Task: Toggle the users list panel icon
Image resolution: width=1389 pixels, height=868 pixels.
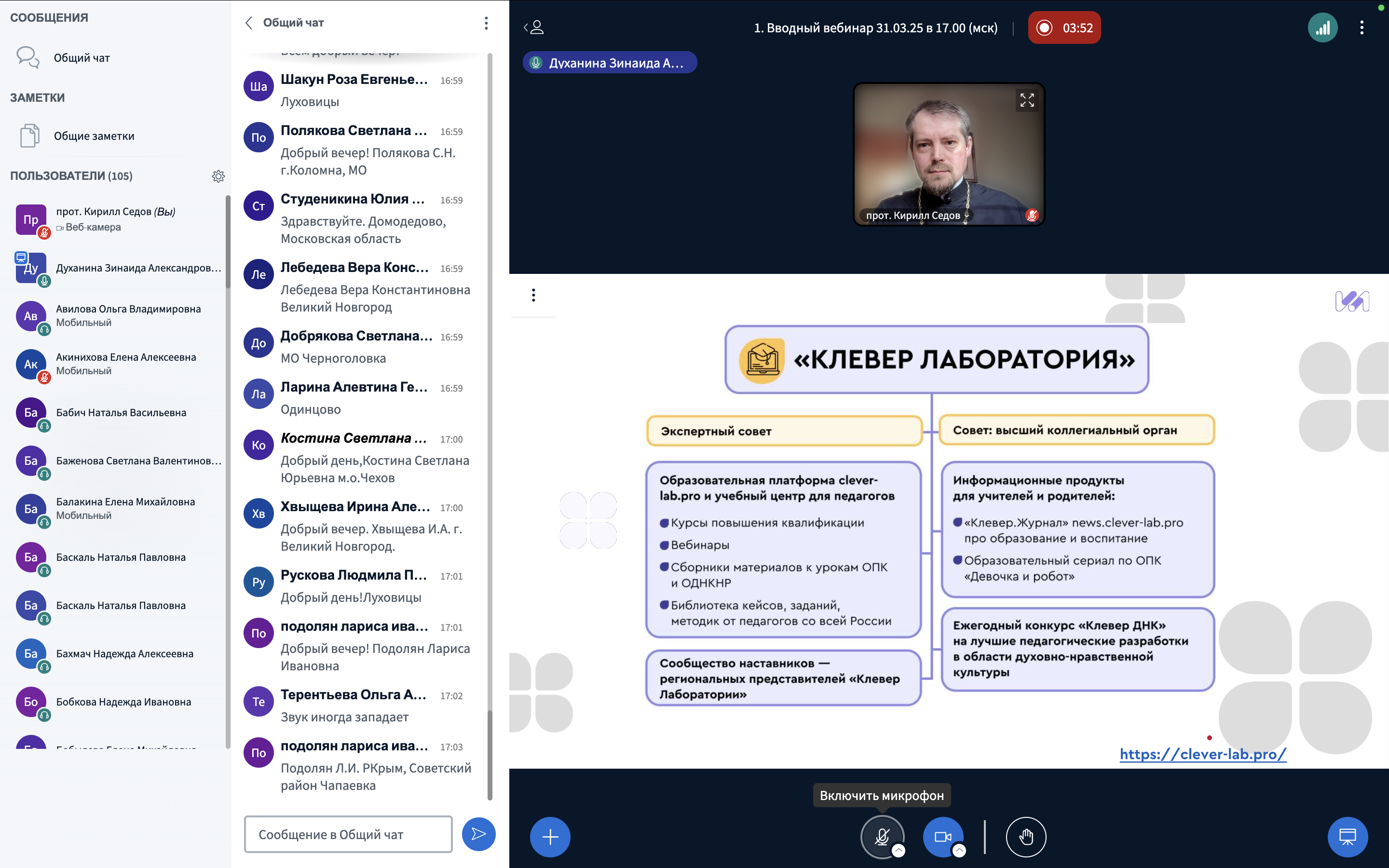Action: (534, 27)
